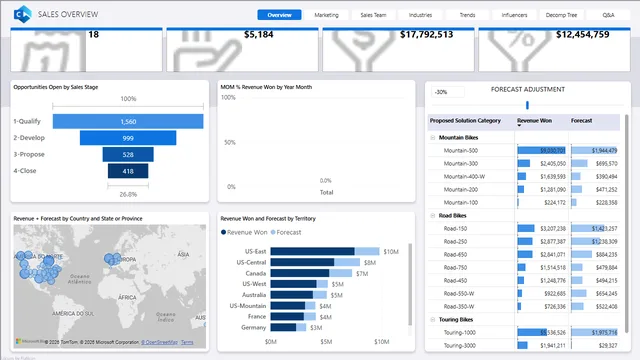Select the Road-150 row

tap(524, 229)
